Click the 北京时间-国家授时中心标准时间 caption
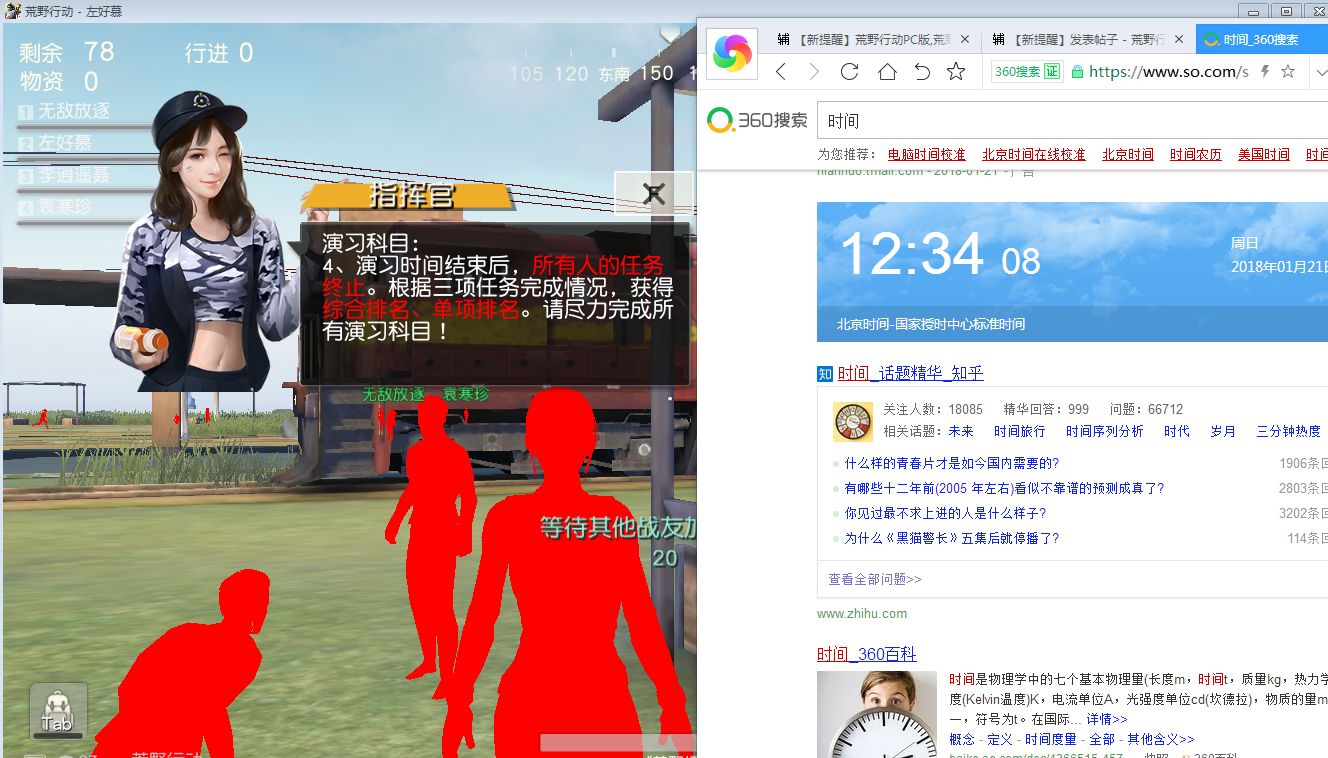 tap(931, 324)
